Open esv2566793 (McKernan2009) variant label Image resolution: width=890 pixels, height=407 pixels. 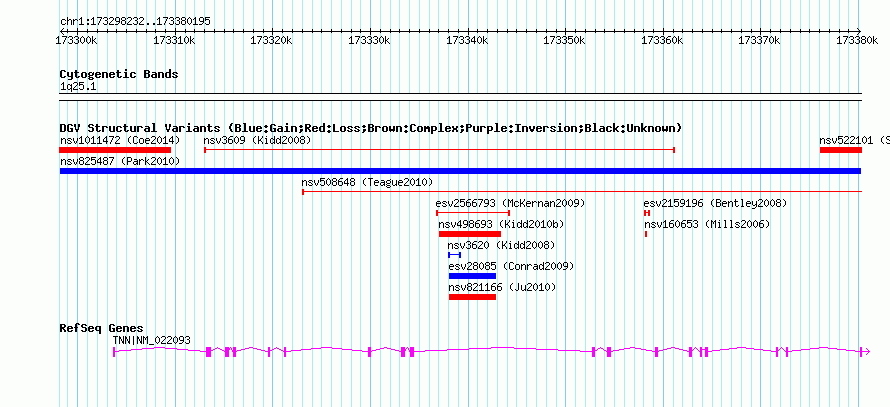[510, 203]
